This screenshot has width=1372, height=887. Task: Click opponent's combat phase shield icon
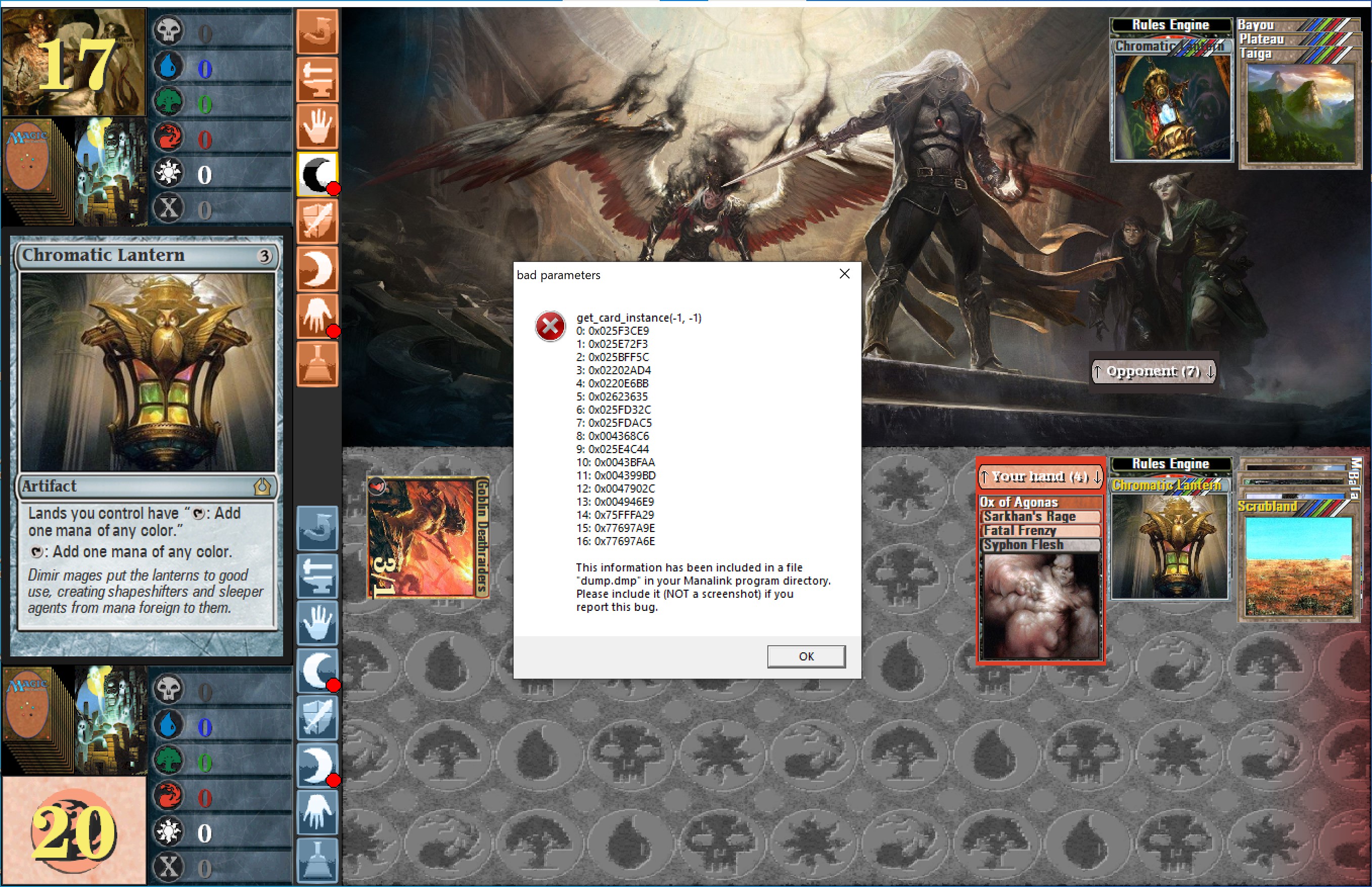[317, 221]
